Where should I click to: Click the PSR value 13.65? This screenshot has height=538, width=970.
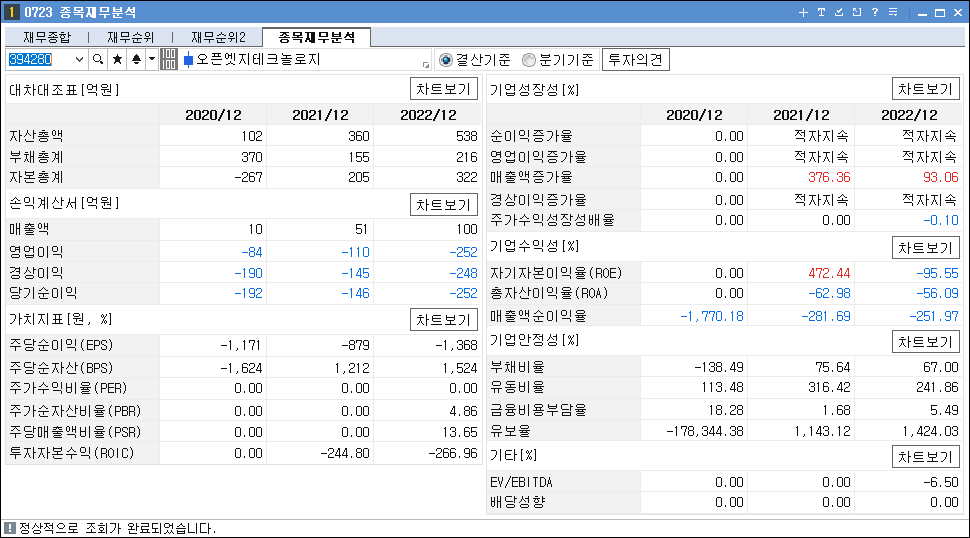coord(460,432)
